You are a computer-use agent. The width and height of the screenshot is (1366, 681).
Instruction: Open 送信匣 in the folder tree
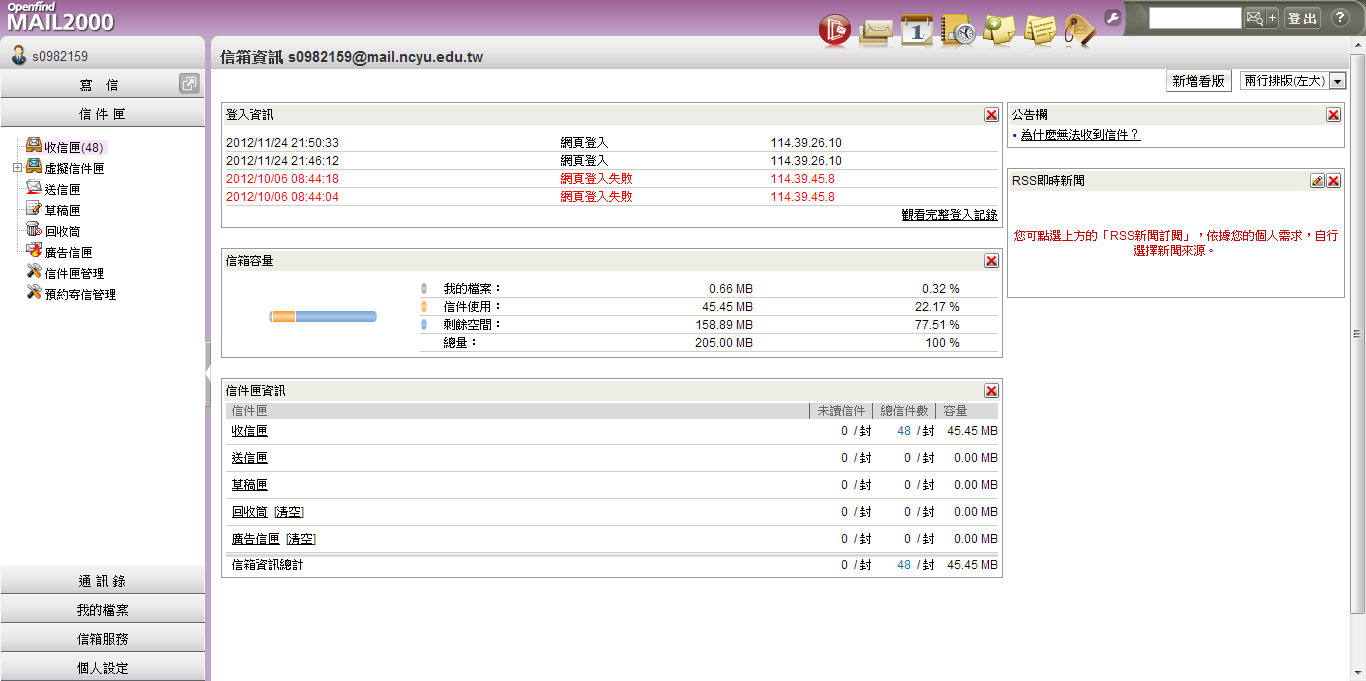point(62,190)
